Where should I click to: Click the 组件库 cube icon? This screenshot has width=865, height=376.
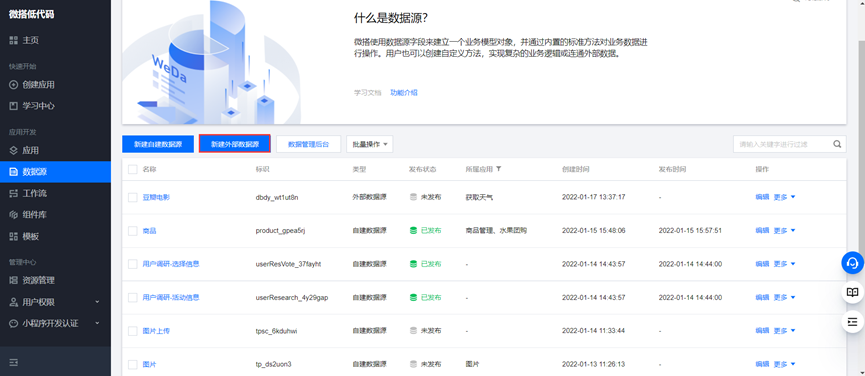coord(14,215)
